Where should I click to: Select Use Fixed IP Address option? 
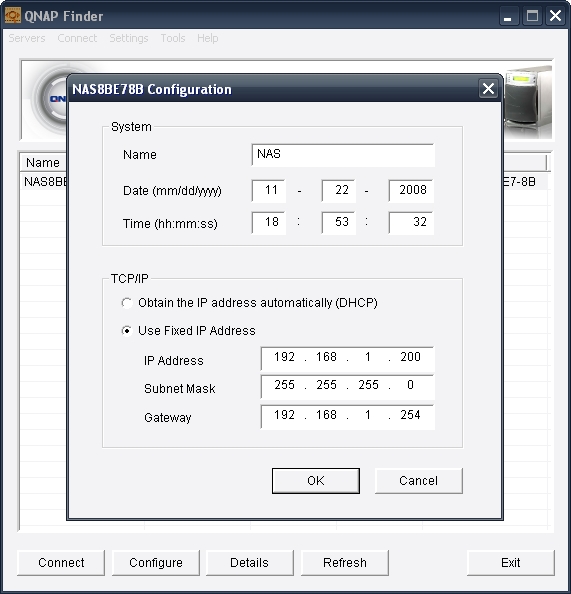point(127,331)
